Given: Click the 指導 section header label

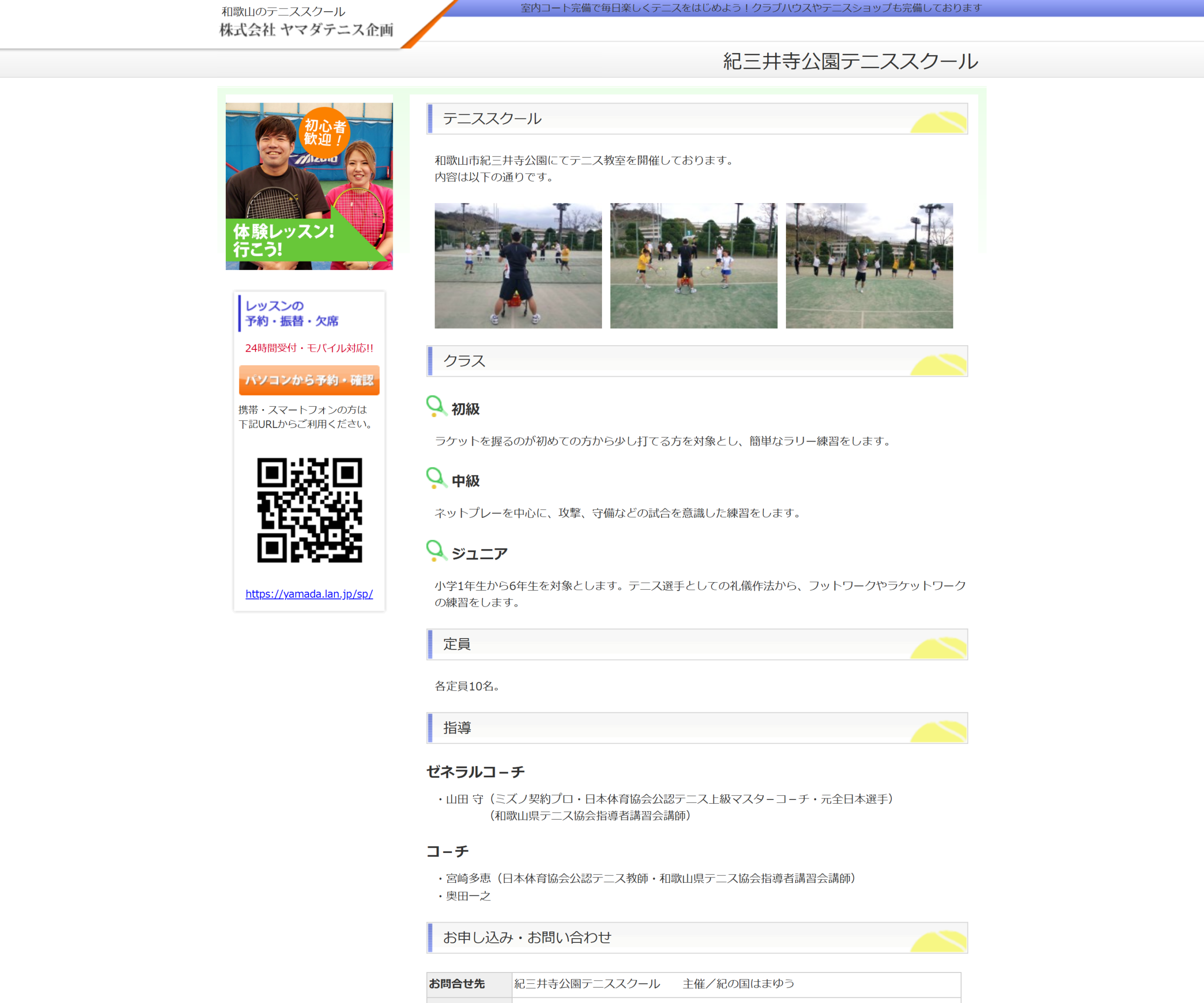Looking at the screenshot, I should point(457,727).
